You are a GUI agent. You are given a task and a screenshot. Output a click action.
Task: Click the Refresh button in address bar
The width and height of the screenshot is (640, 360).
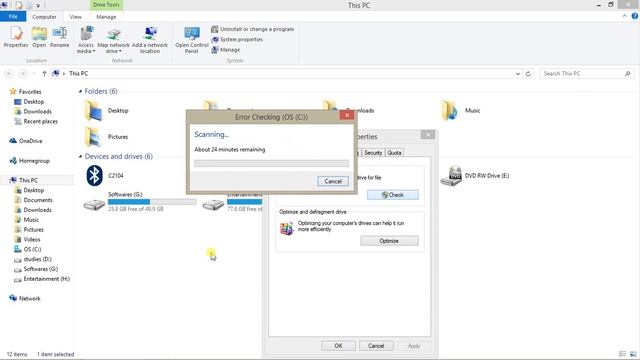click(528, 74)
